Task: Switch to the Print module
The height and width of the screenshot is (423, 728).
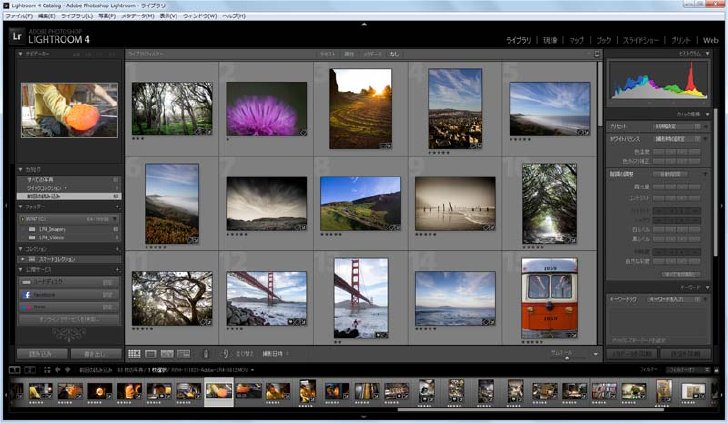Action: 681,40
